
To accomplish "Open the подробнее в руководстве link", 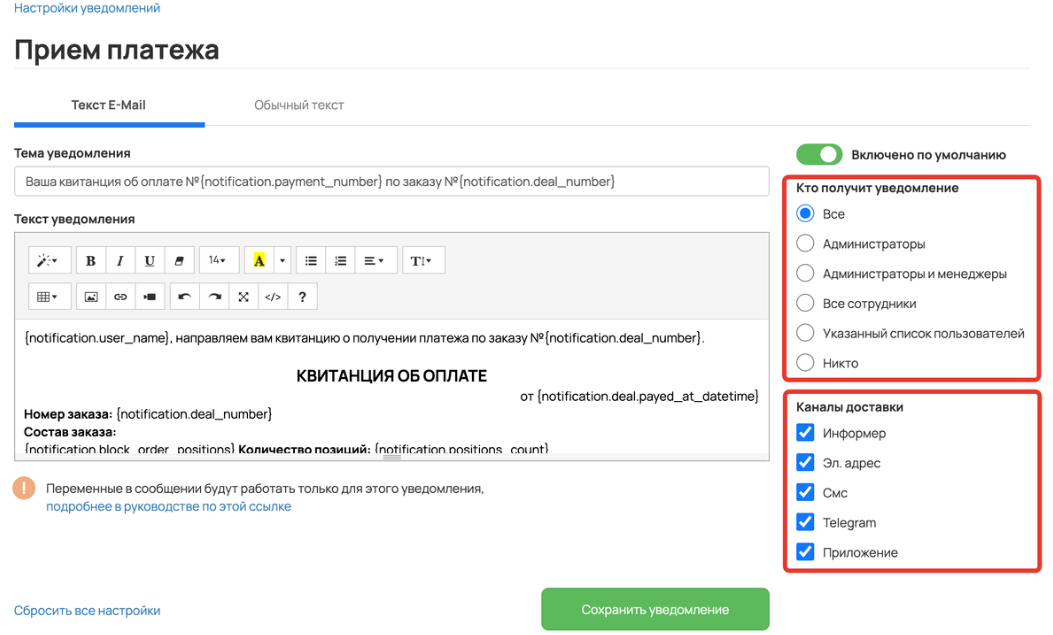I will [169, 507].
